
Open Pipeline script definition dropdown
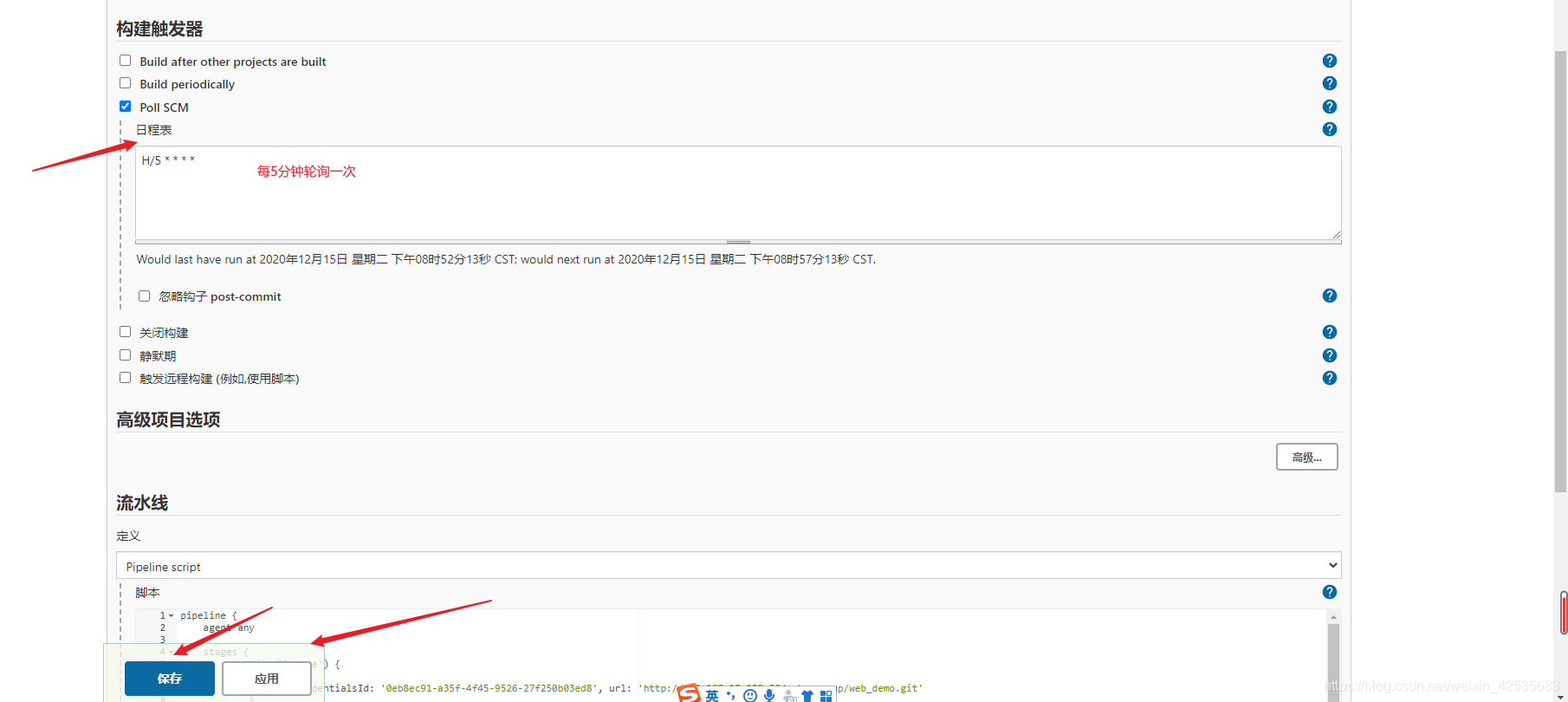729,566
